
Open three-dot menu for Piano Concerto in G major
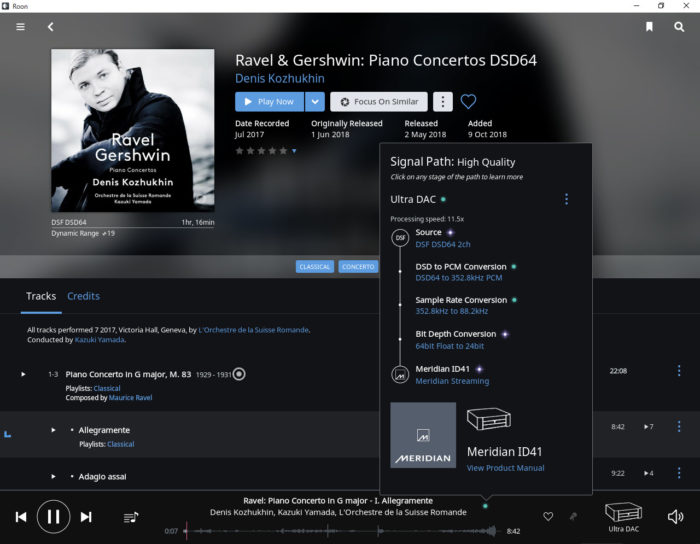[679, 370]
